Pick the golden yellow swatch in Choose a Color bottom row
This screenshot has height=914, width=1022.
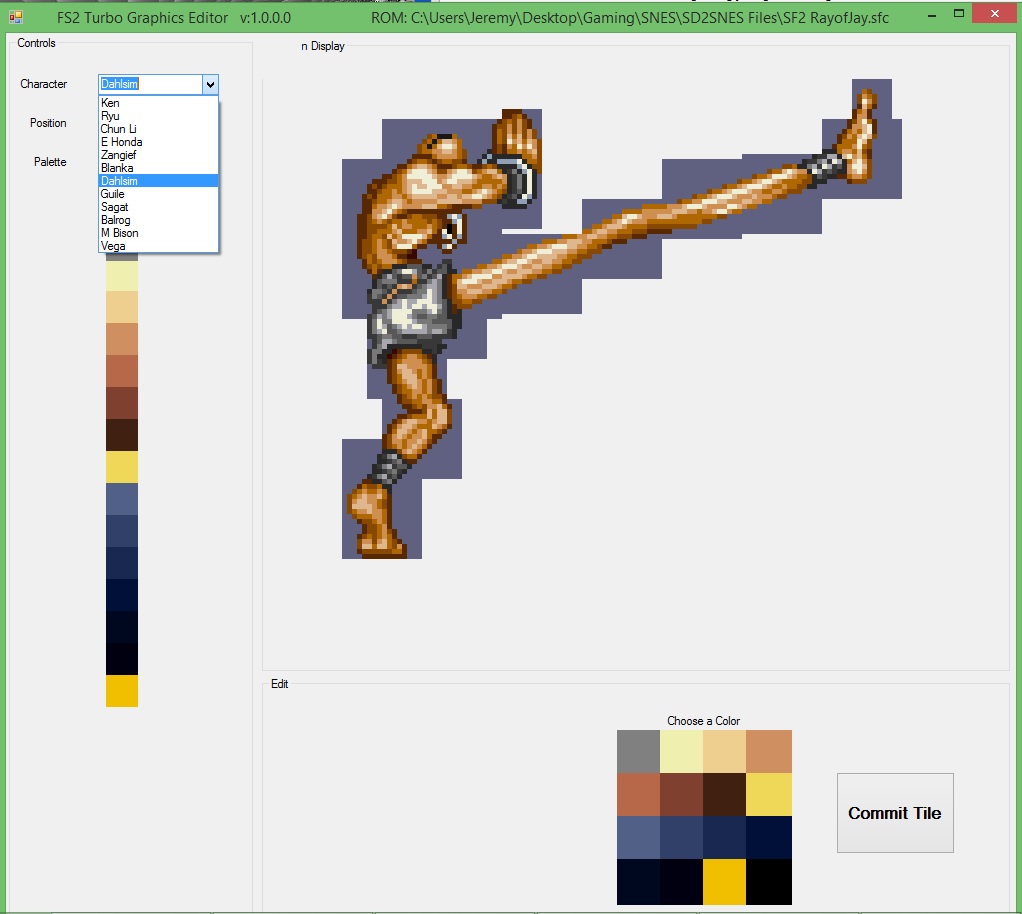click(724, 882)
